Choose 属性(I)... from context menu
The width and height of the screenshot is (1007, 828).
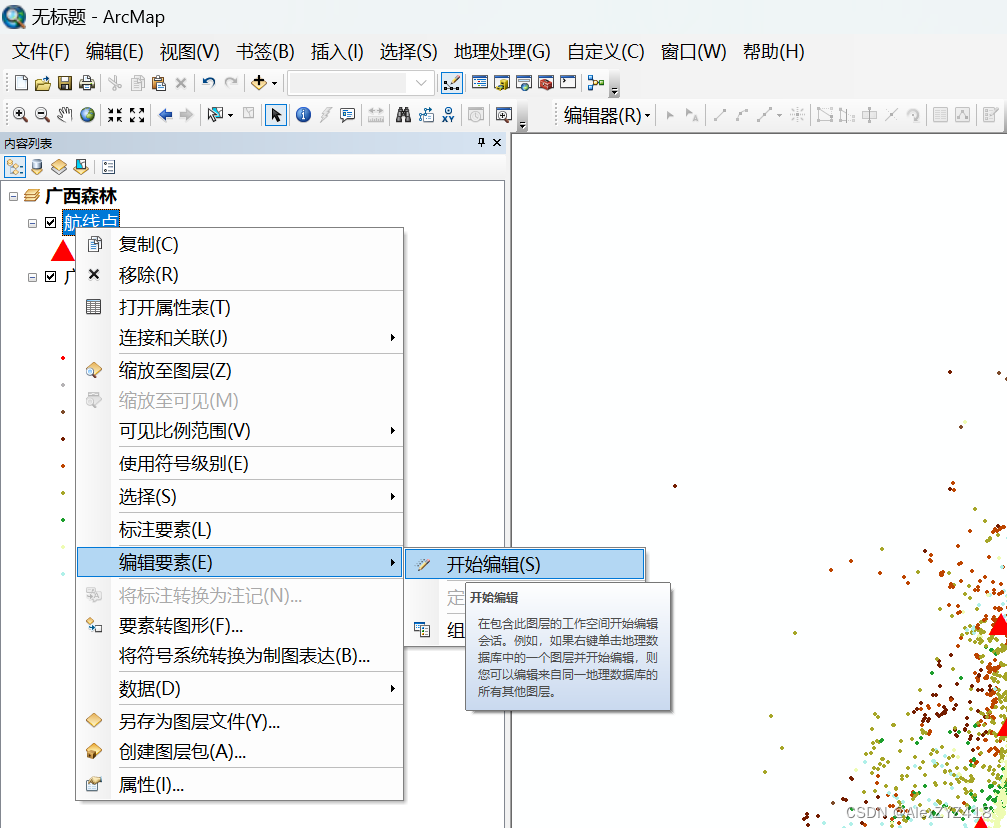click(240, 784)
